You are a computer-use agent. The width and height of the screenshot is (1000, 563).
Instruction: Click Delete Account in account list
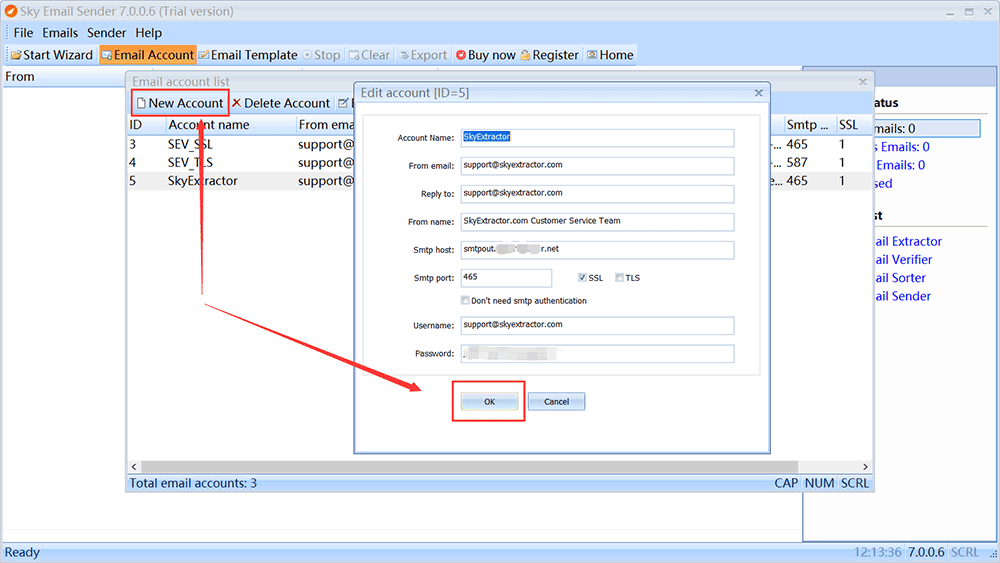[280, 103]
